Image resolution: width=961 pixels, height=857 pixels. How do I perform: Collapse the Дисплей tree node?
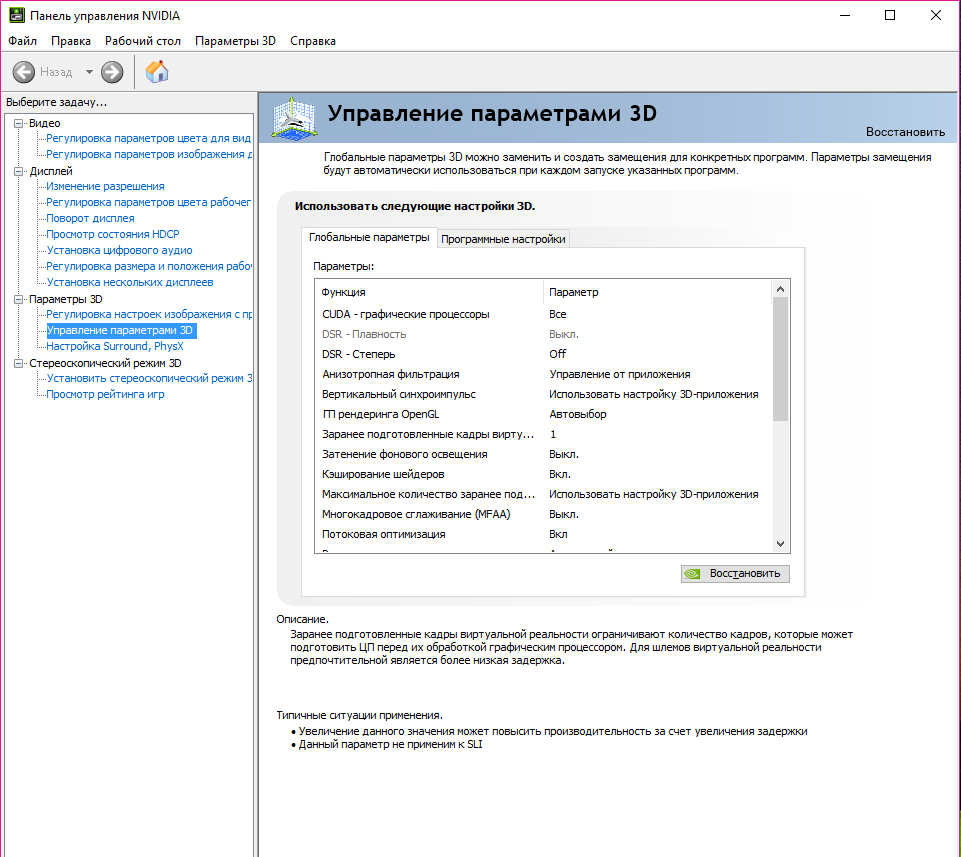18,171
